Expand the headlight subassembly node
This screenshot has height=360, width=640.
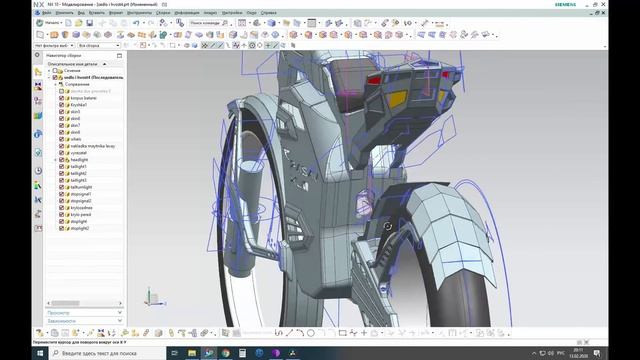[56, 160]
